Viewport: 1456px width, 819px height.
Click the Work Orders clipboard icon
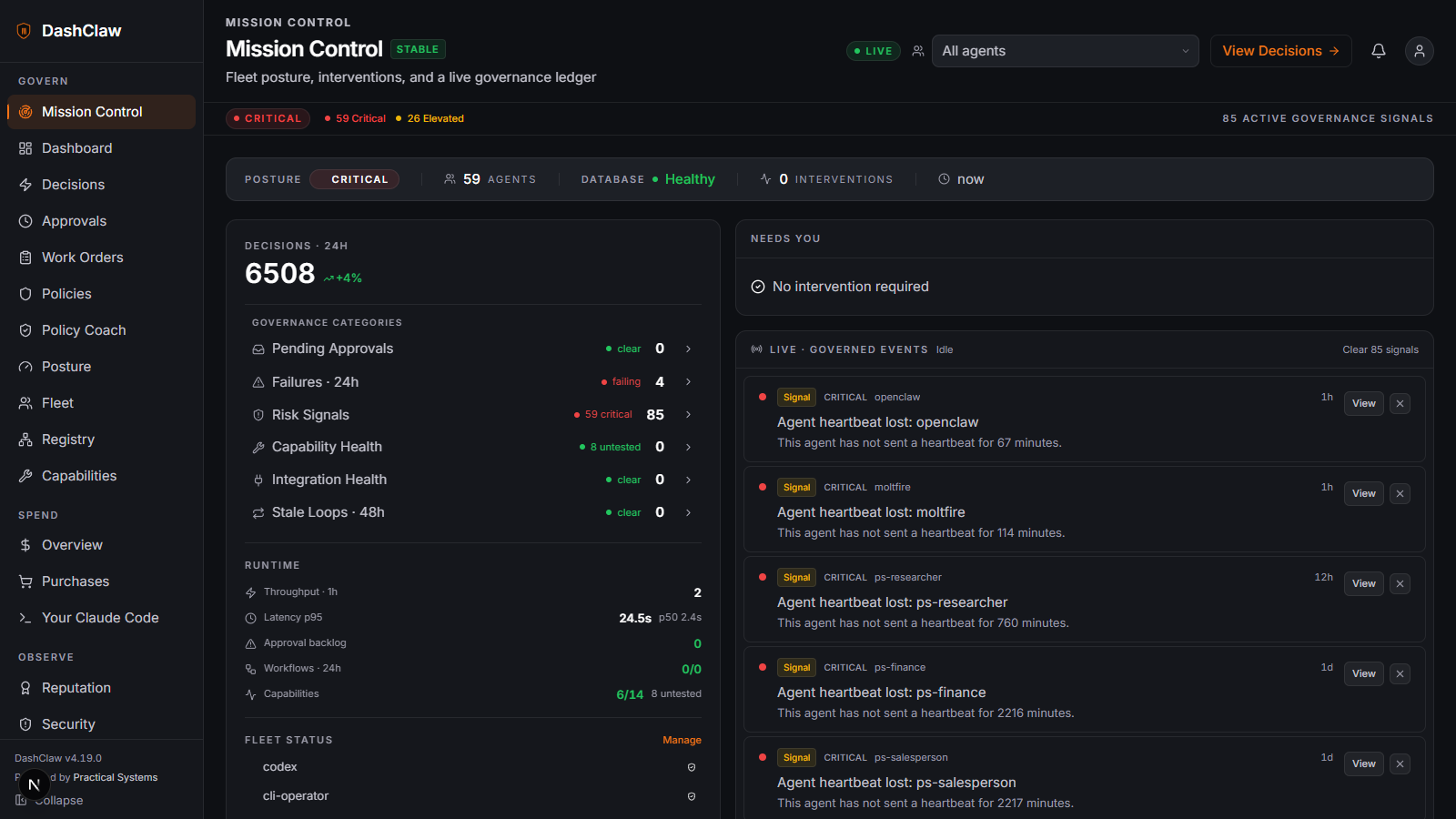click(25, 258)
